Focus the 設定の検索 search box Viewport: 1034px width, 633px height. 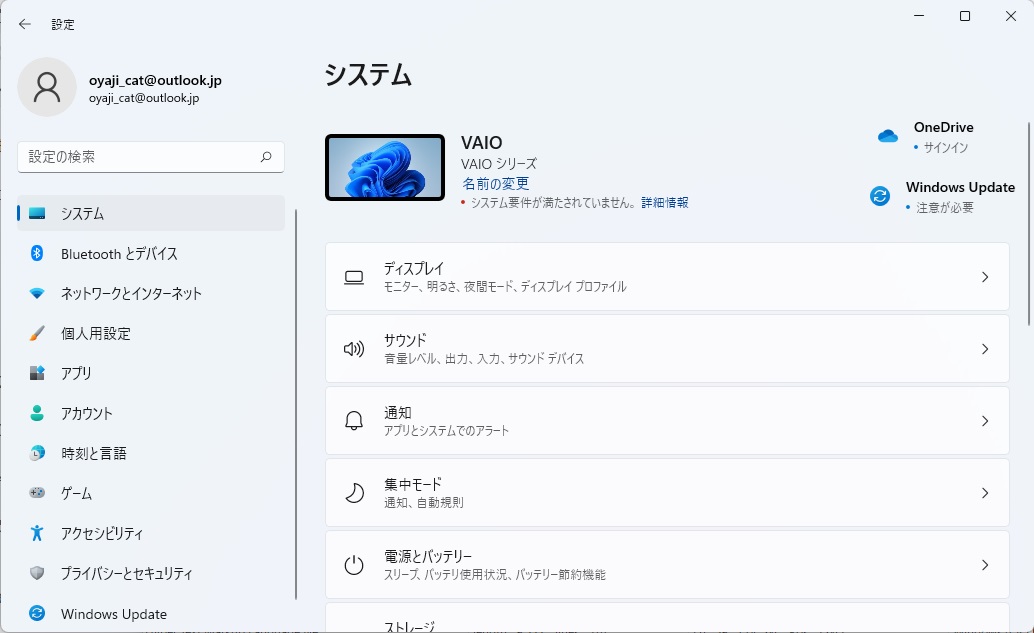pyautogui.click(x=151, y=157)
